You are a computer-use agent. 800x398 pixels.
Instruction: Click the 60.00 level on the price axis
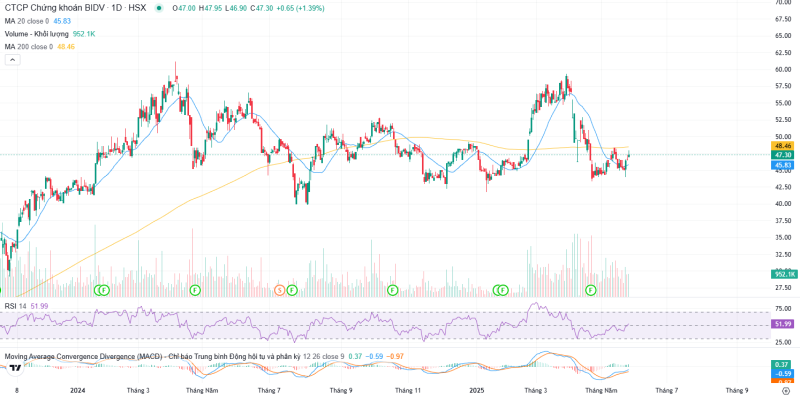point(783,69)
